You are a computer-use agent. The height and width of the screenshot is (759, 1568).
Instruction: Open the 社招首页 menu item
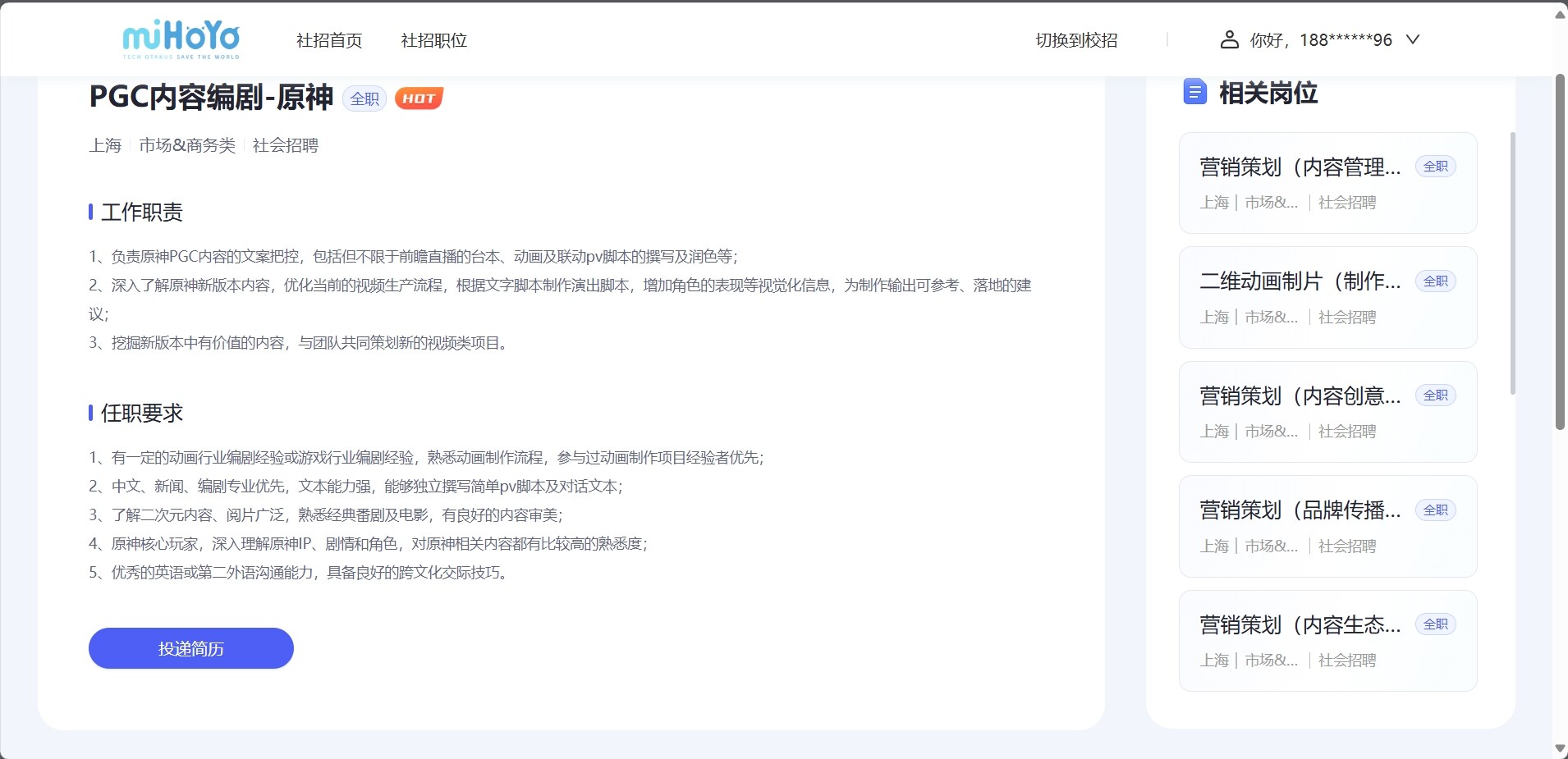pyautogui.click(x=329, y=40)
